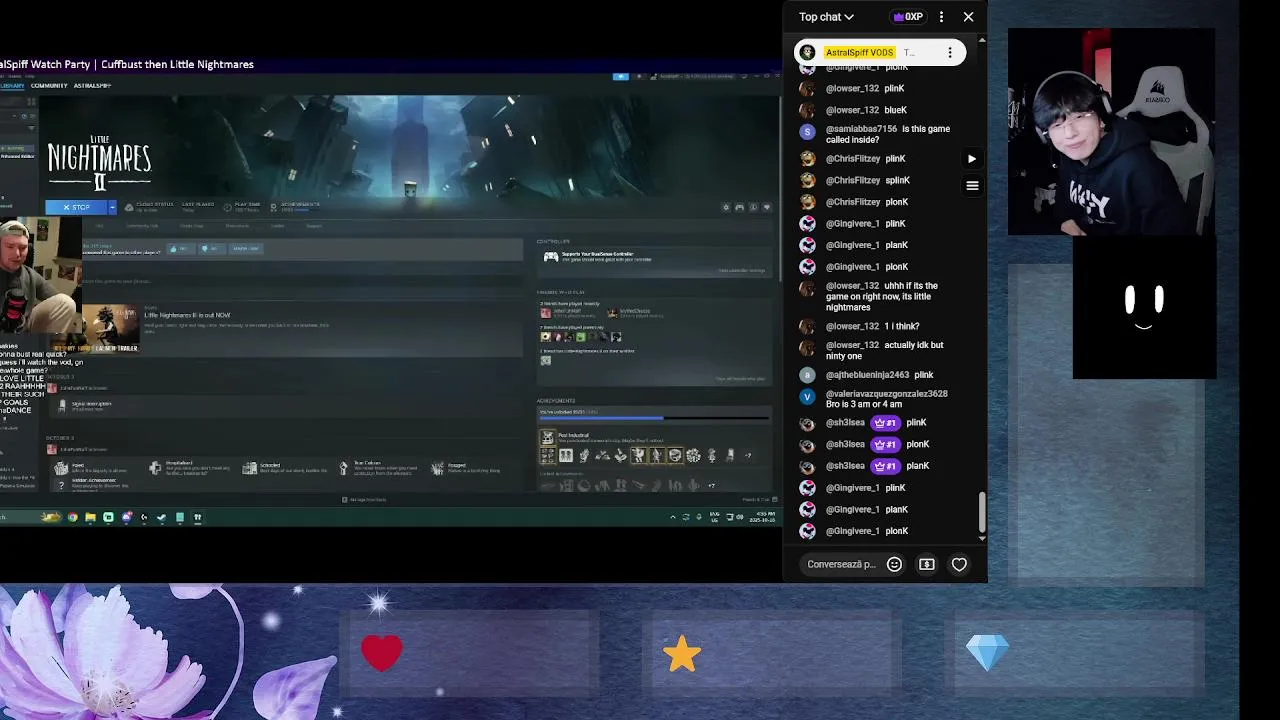1280x720 pixels.
Task: Click the Foraged achievement icon
Action: pos(437,467)
